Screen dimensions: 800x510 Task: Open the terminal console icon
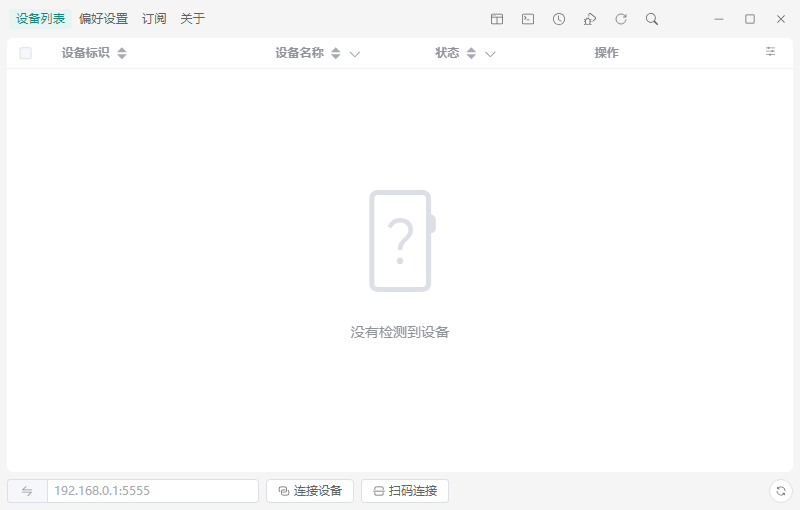click(x=528, y=19)
